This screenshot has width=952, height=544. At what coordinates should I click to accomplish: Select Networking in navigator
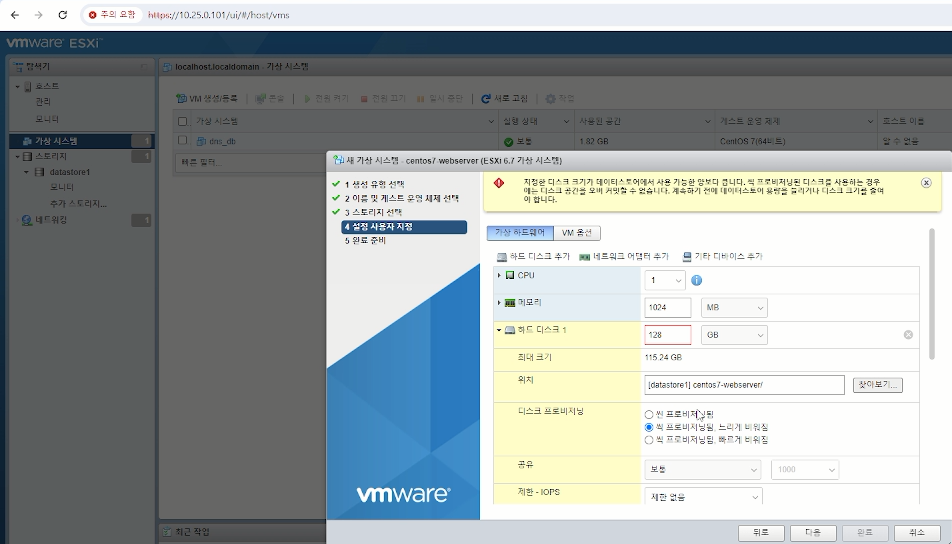click(x=51, y=220)
